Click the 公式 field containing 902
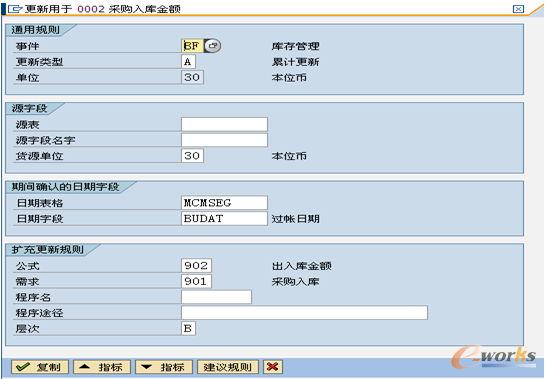This screenshot has width=546, height=379. [x=196, y=265]
